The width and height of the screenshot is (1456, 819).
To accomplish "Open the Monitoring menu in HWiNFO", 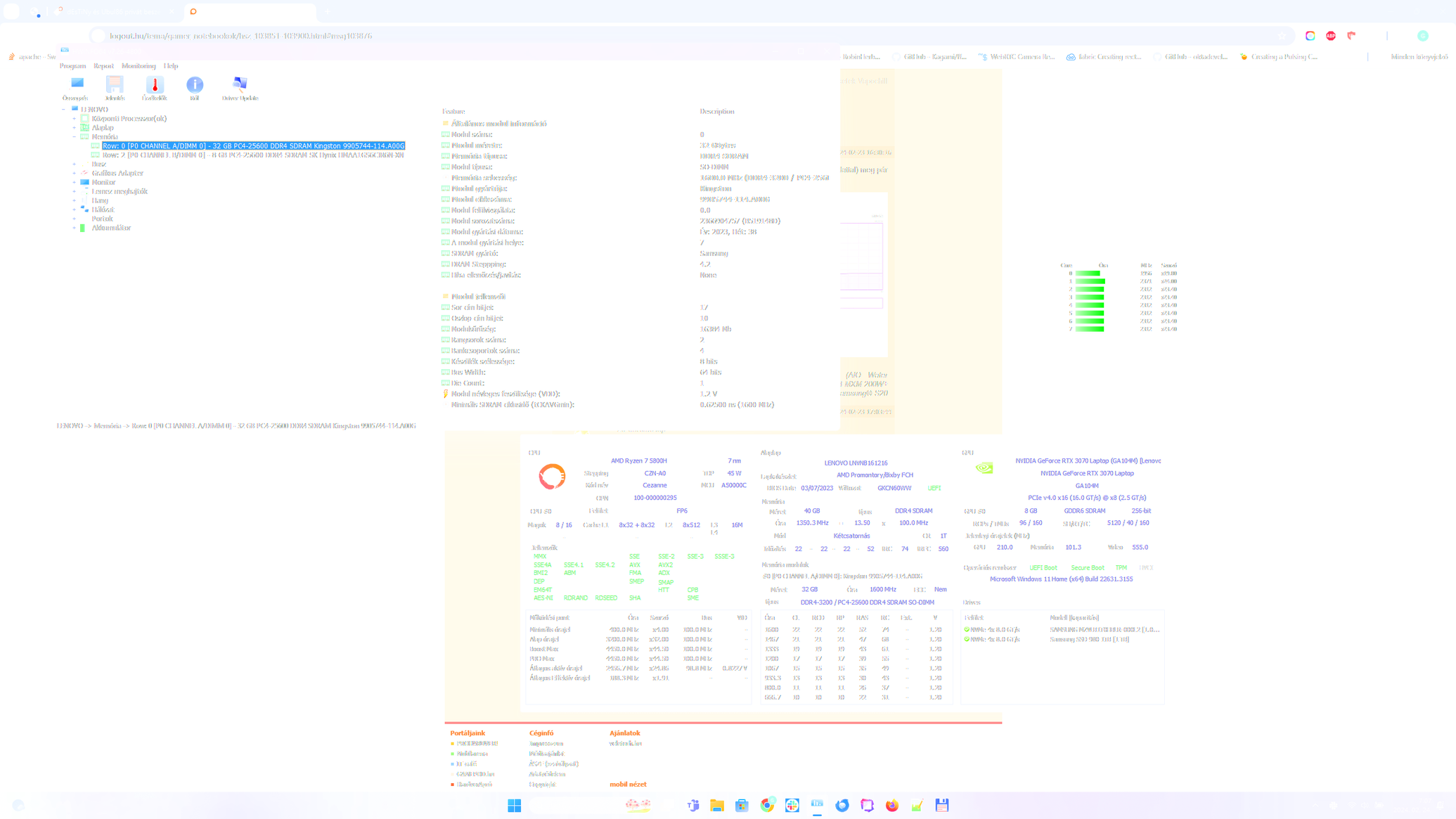I will (138, 66).
